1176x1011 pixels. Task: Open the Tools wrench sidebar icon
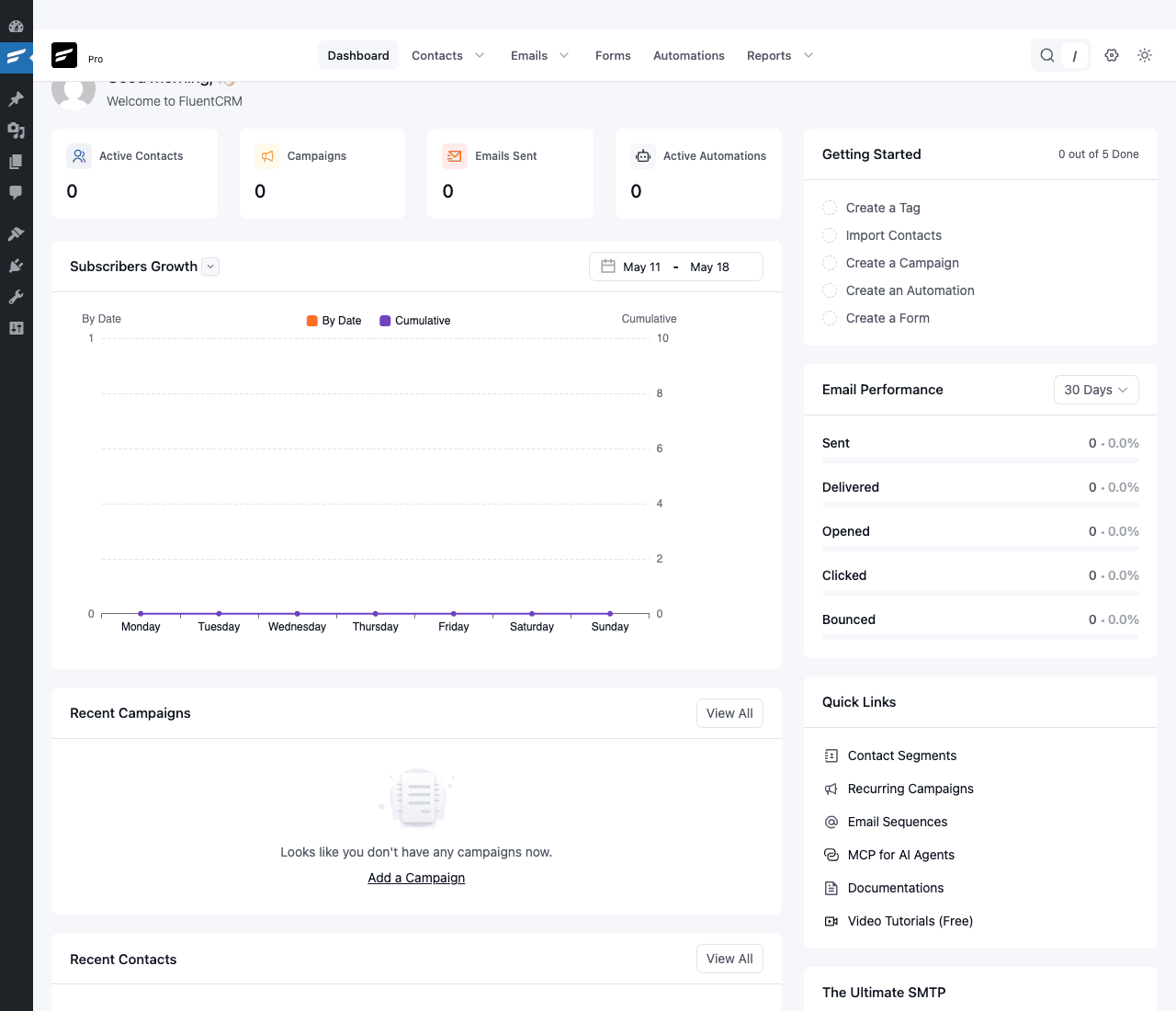16,297
